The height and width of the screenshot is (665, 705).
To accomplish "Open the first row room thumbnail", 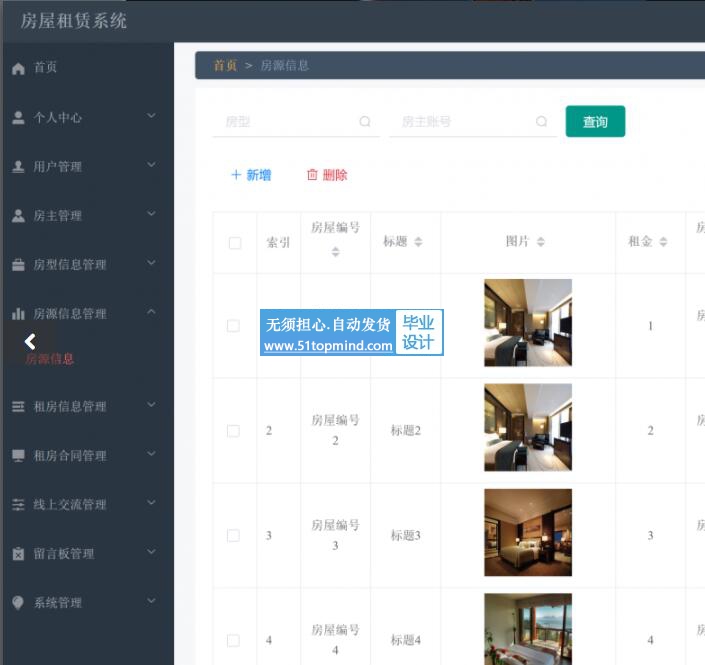I will [x=528, y=323].
